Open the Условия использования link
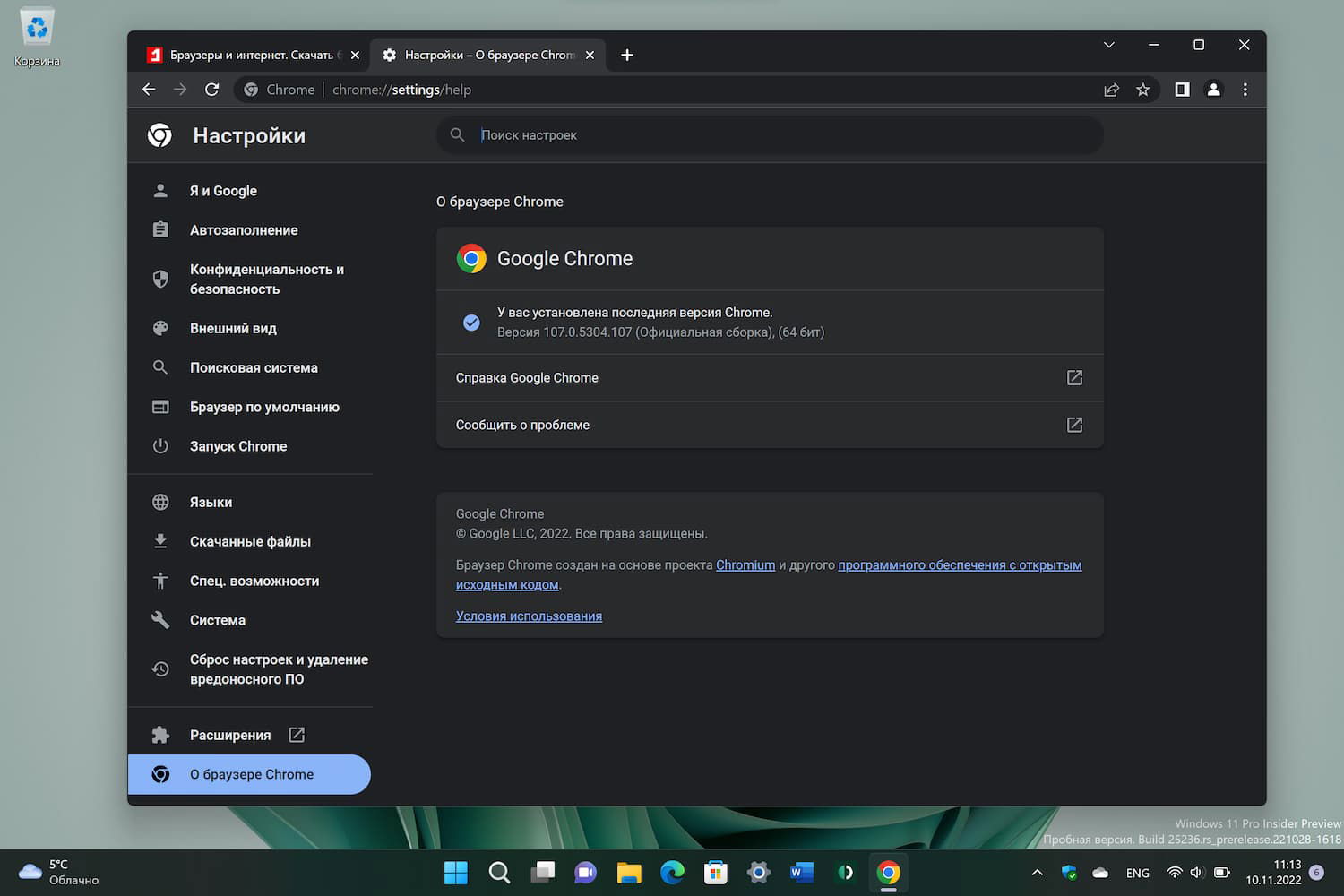Screen dimensions: 1344x896 click(529, 616)
